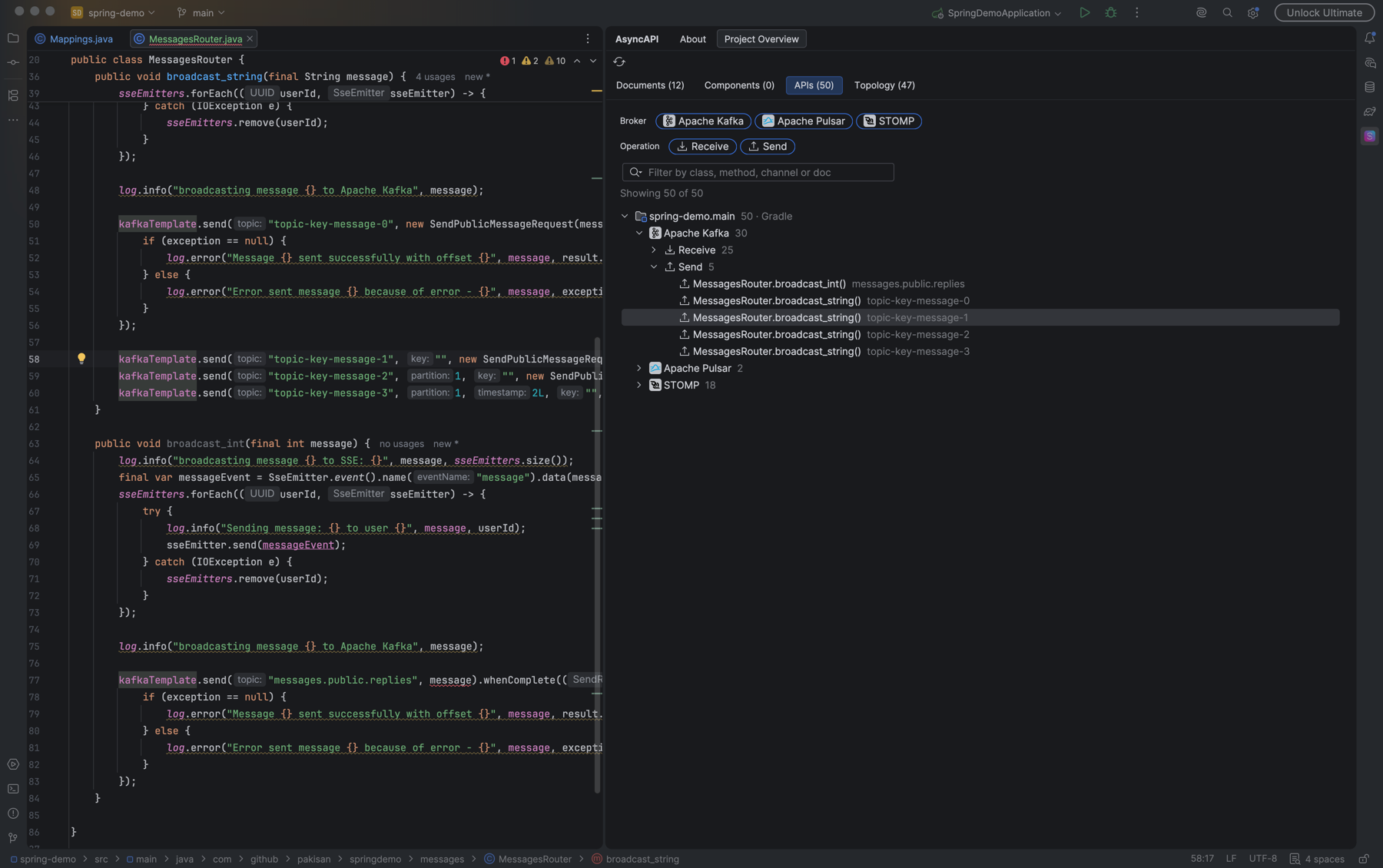The height and width of the screenshot is (868, 1383).
Task: Expand the Apache Pulsar tree node
Action: coord(639,369)
